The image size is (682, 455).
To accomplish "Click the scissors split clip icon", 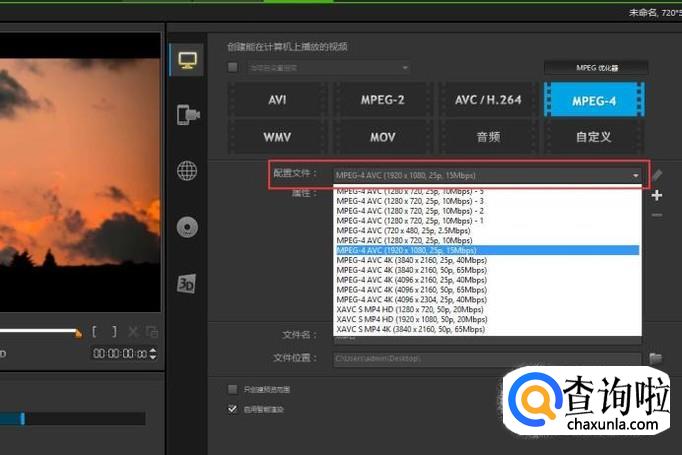I will pyautogui.click(x=133, y=331).
